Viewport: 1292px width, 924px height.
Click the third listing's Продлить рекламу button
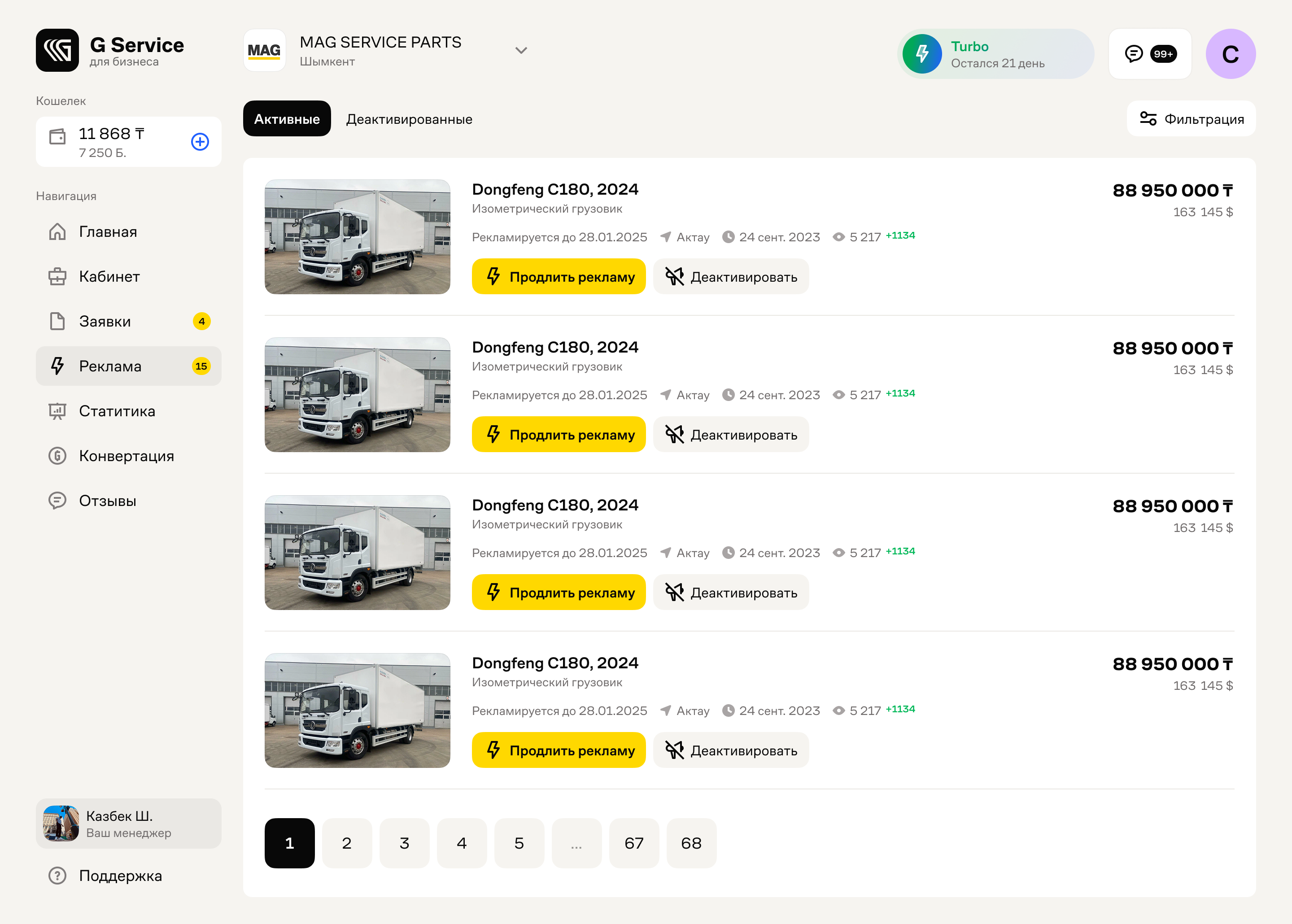pyautogui.click(x=559, y=592)
